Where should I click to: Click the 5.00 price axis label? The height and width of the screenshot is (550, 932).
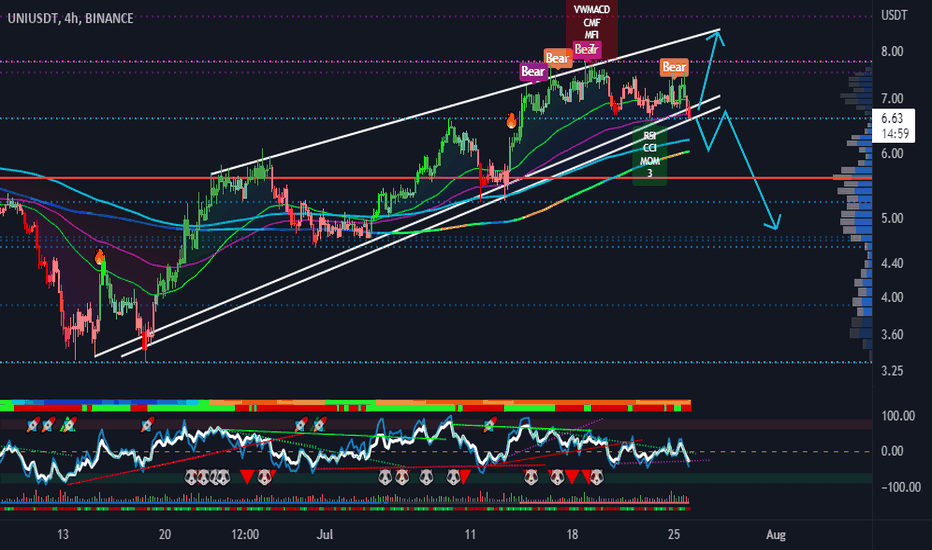click(x=892, y=218)
